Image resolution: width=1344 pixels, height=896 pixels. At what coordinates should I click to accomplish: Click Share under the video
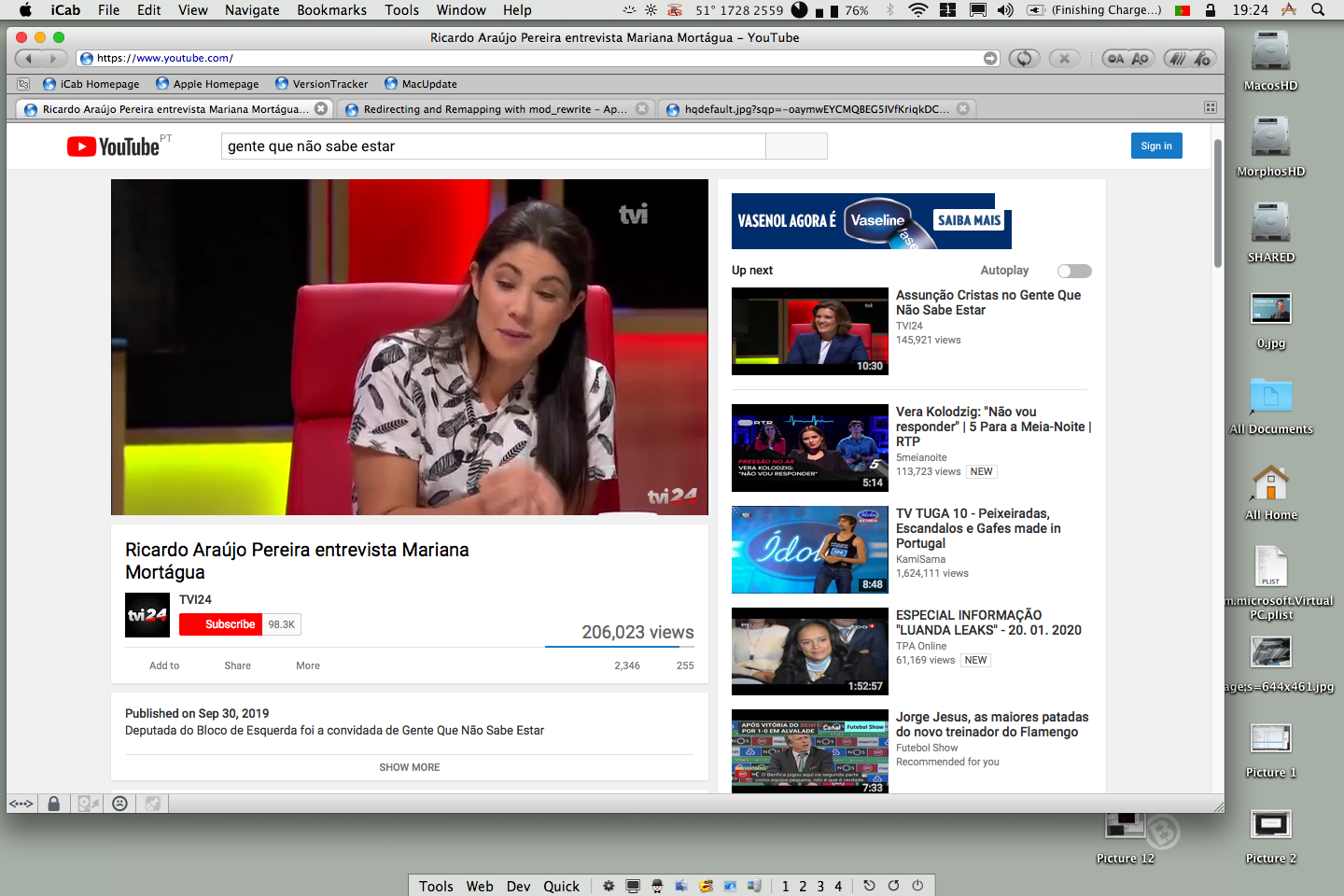pos(237,665)
